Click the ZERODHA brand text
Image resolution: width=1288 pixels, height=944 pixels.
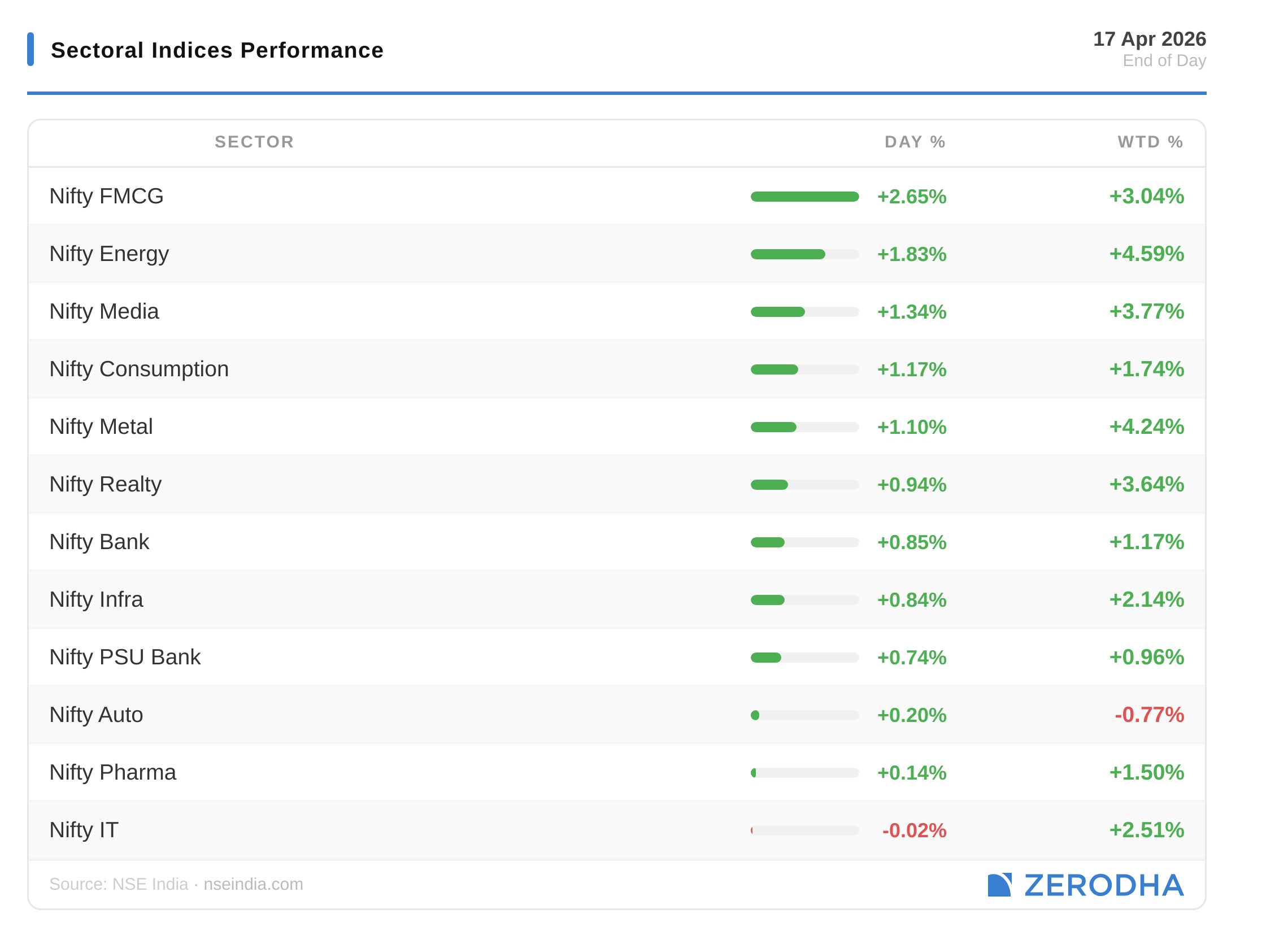[x=1103, y=885]
